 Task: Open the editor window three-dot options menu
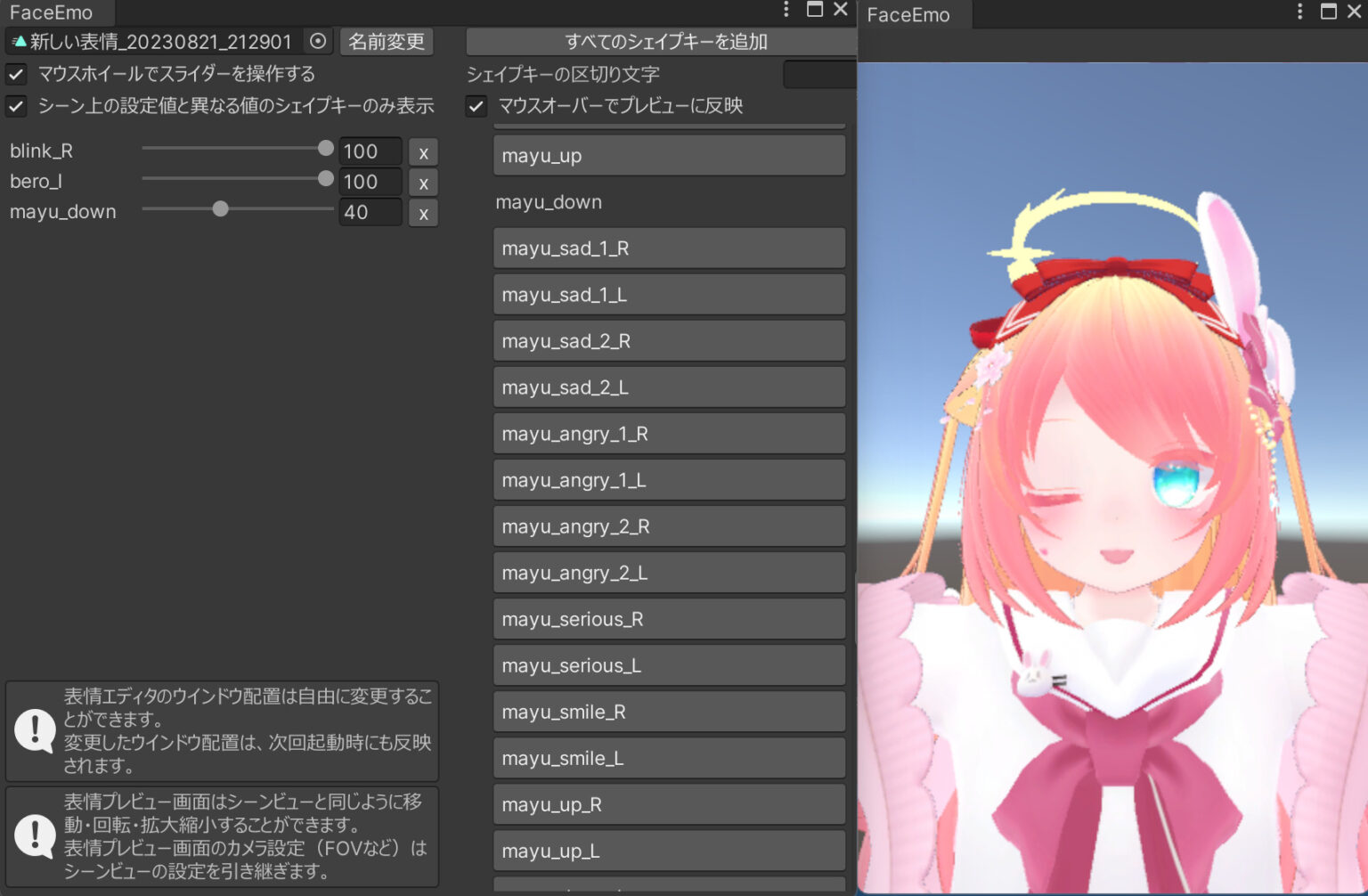pos(785,10)
